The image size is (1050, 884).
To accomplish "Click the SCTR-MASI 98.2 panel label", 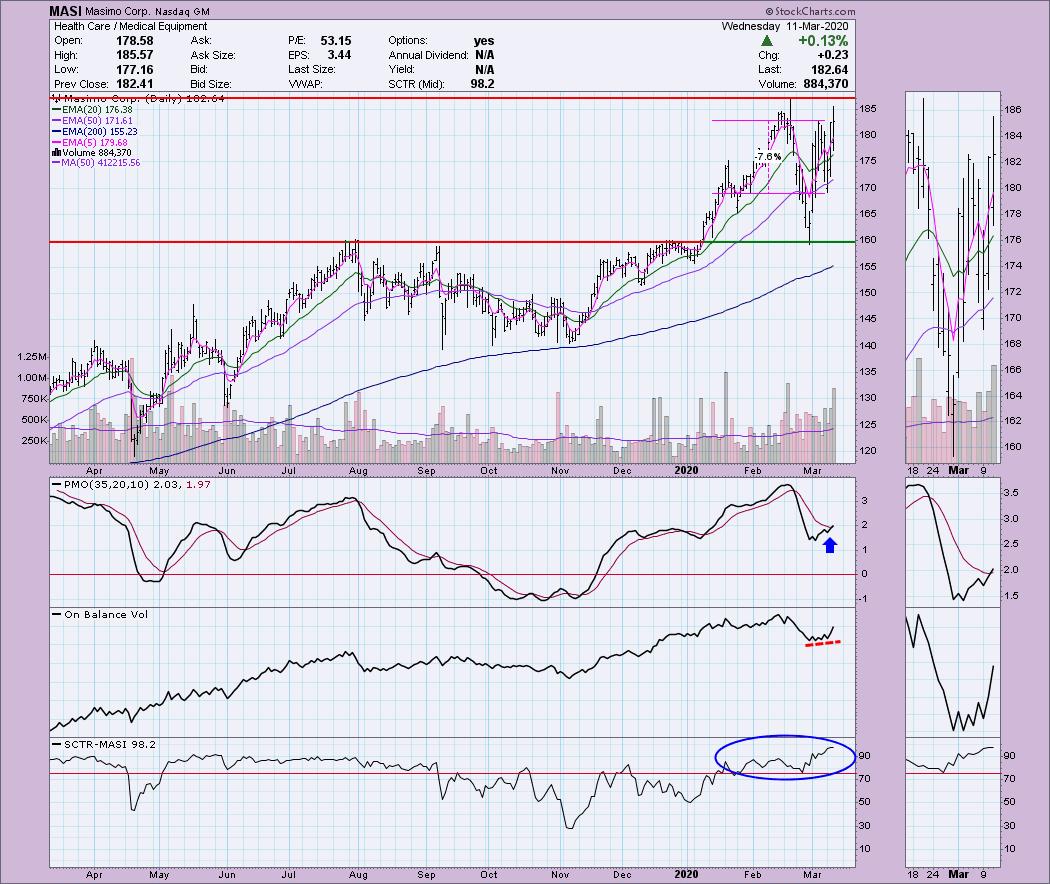I will [105, 745].
